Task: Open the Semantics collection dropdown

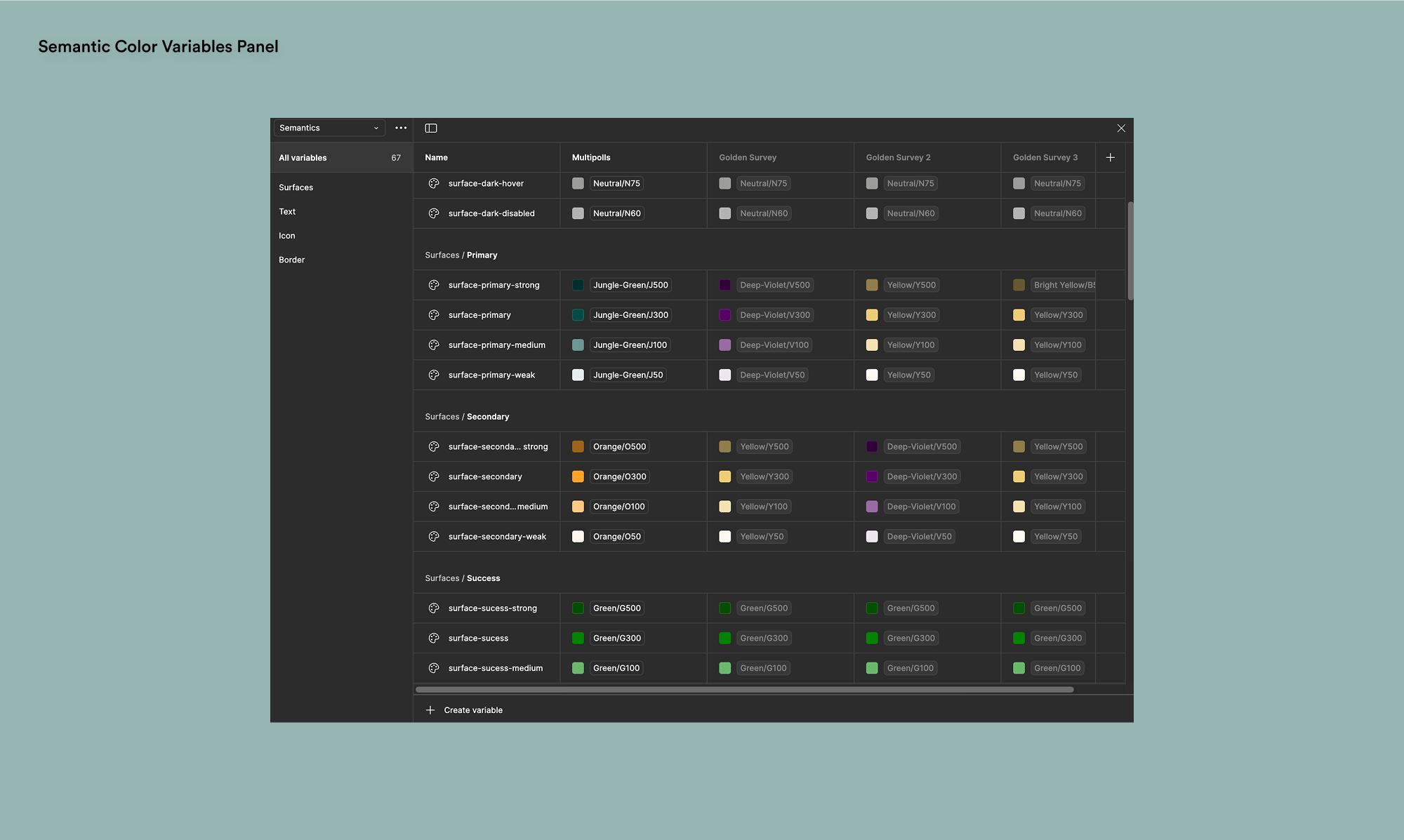Action: (x=329, y=128)
